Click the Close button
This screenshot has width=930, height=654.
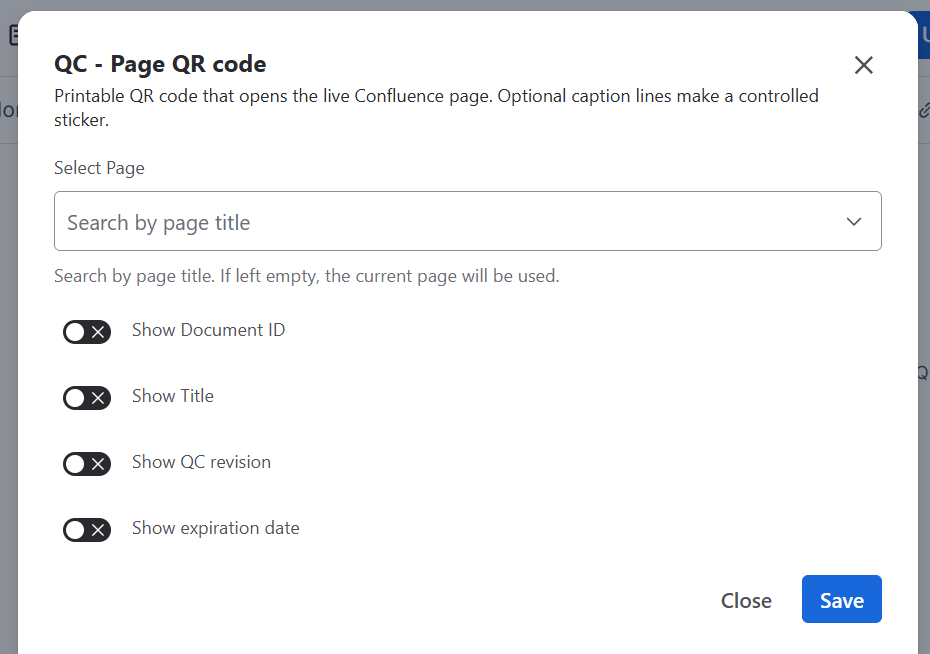click(746, 600)
